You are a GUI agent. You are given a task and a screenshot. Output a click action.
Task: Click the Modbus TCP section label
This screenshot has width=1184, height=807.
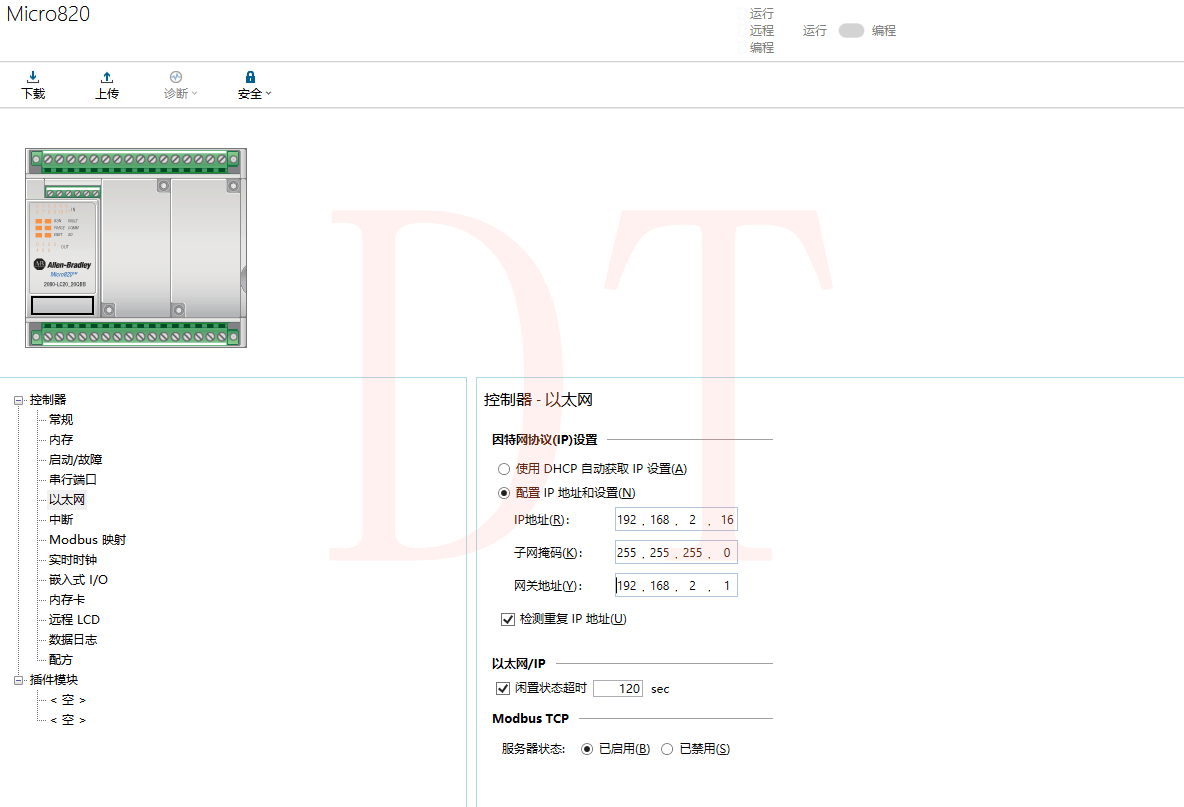click(530, 719)
